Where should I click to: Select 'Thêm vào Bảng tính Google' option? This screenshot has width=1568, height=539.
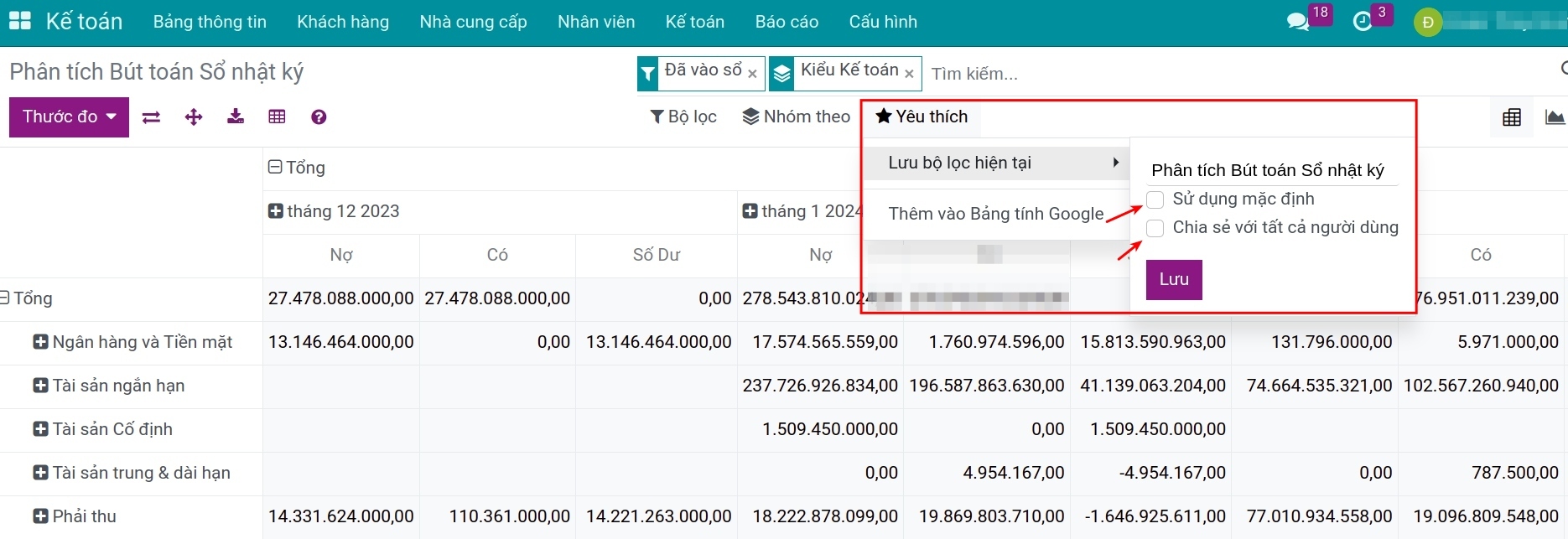click(x=995, y=214)
